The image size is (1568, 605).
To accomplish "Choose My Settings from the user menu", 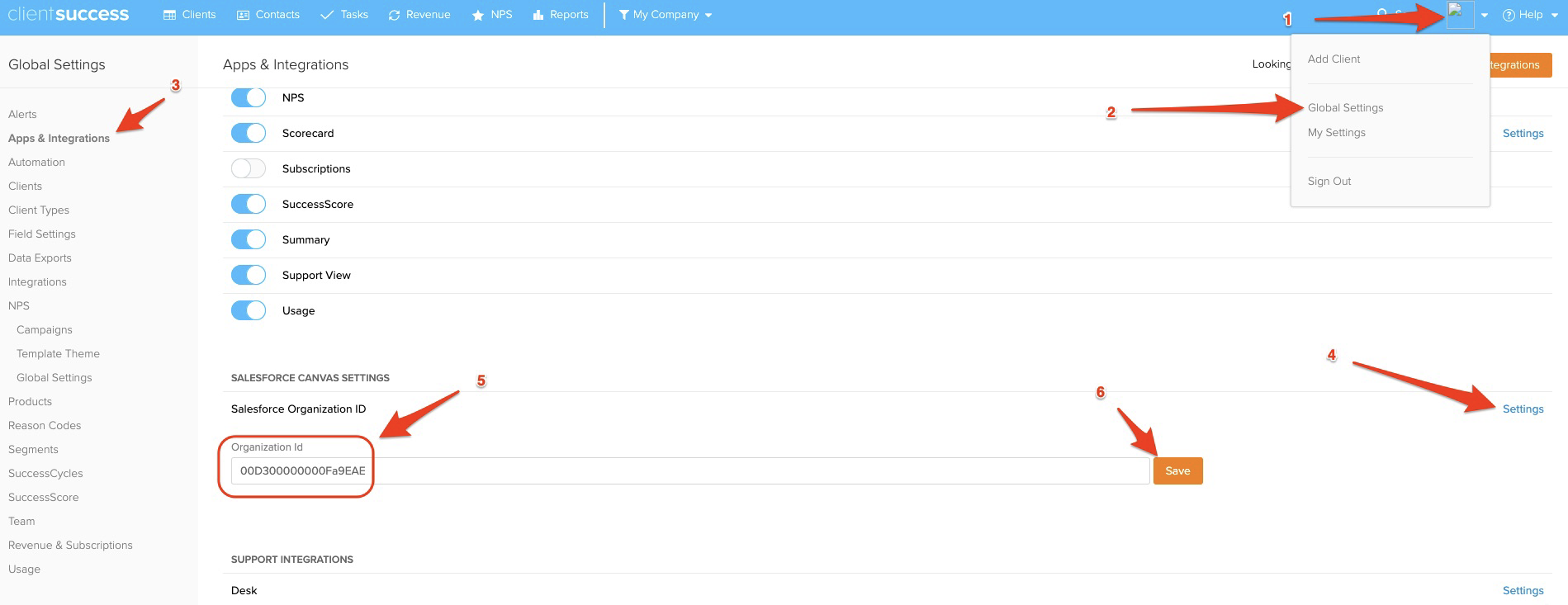I will click(x=1336, y=132).
